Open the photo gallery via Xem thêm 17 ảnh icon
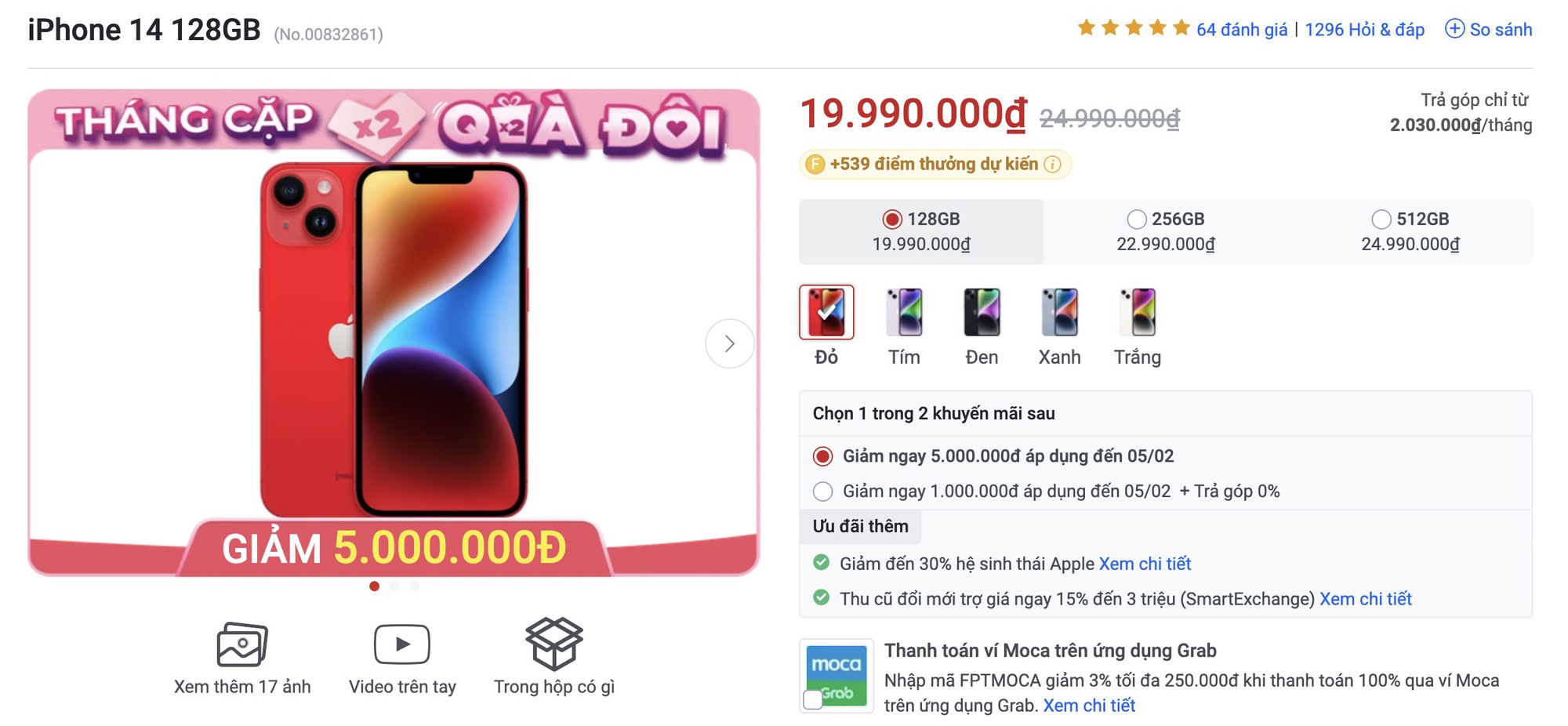1568x726 pixels. [x=243, y=644]
